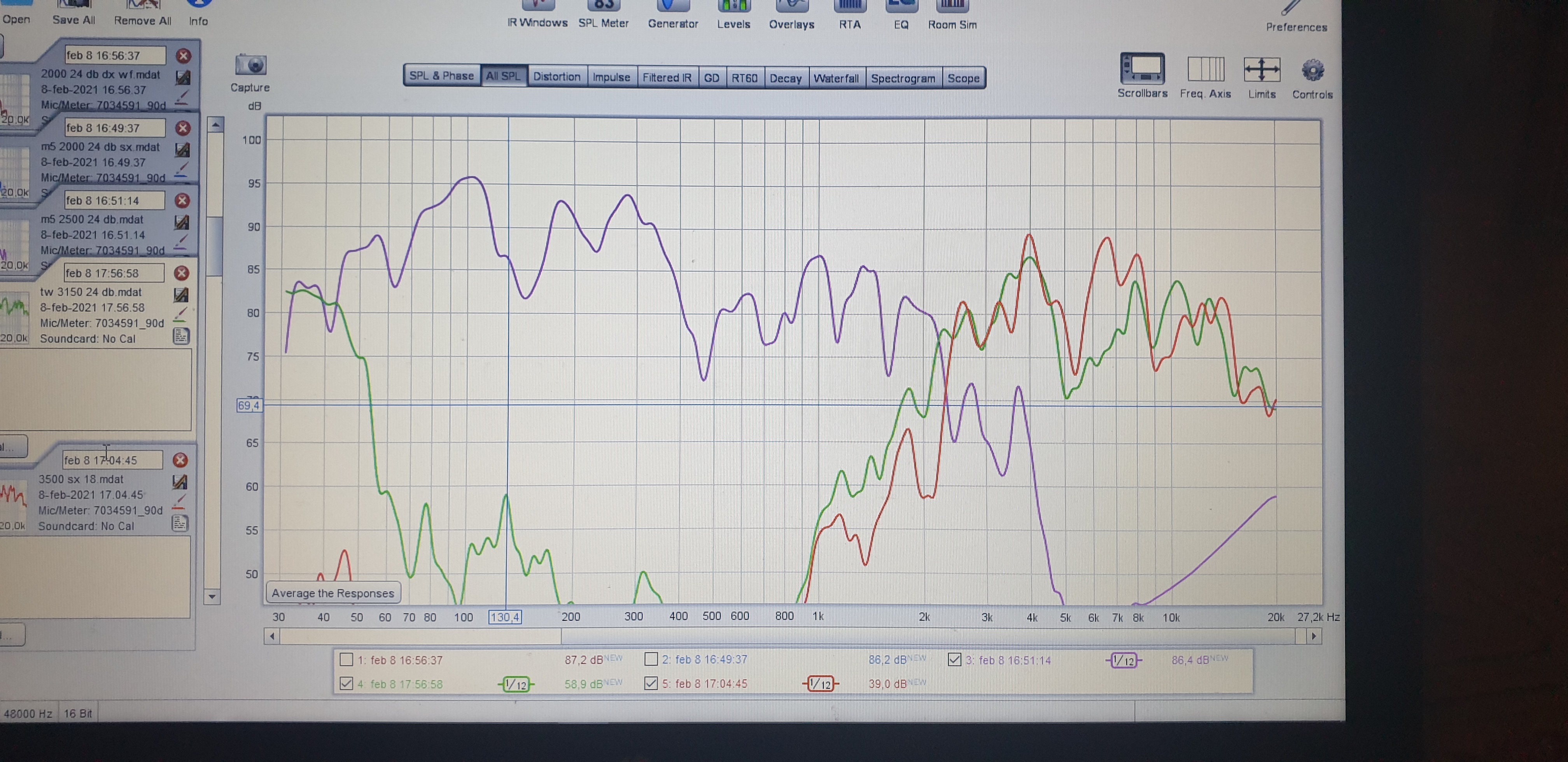Open graph Controls gear

(1312, 78)
